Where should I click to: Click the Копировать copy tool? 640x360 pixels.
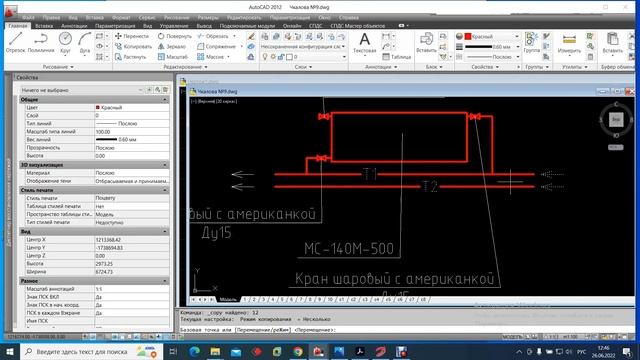(x=133, y=47)
